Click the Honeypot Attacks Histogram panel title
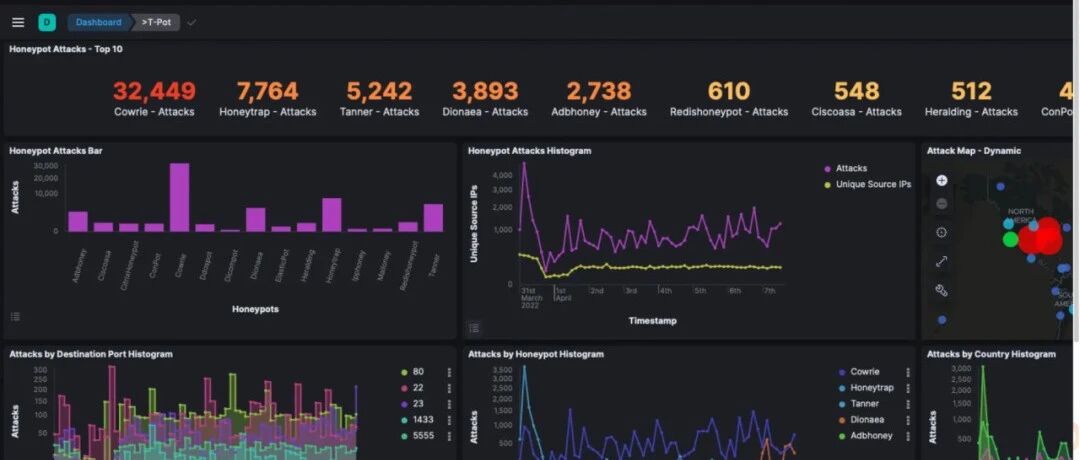The width and height of the screenshot is (1080, 460). 530,151
